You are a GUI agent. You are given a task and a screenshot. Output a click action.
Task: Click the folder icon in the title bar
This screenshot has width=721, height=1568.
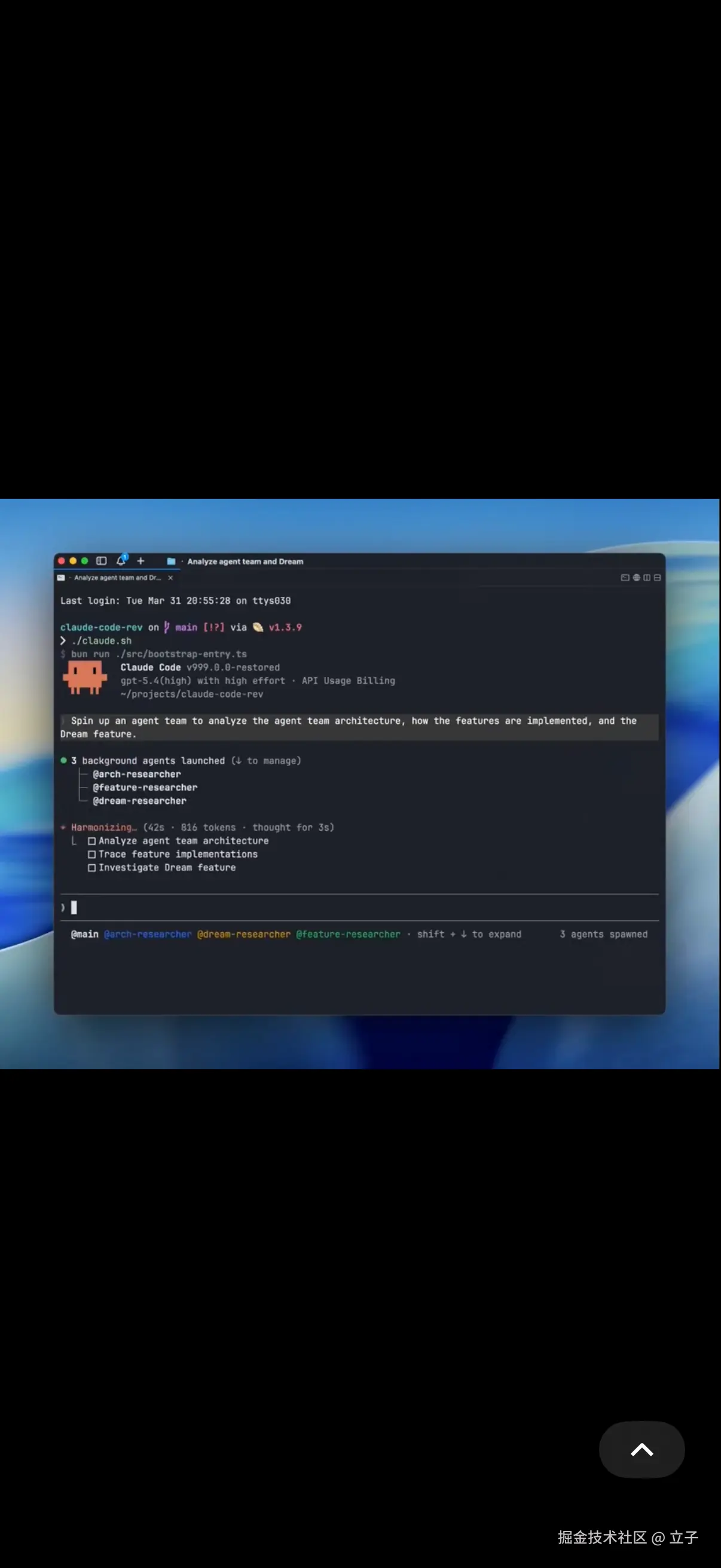[x=171, y=561]
